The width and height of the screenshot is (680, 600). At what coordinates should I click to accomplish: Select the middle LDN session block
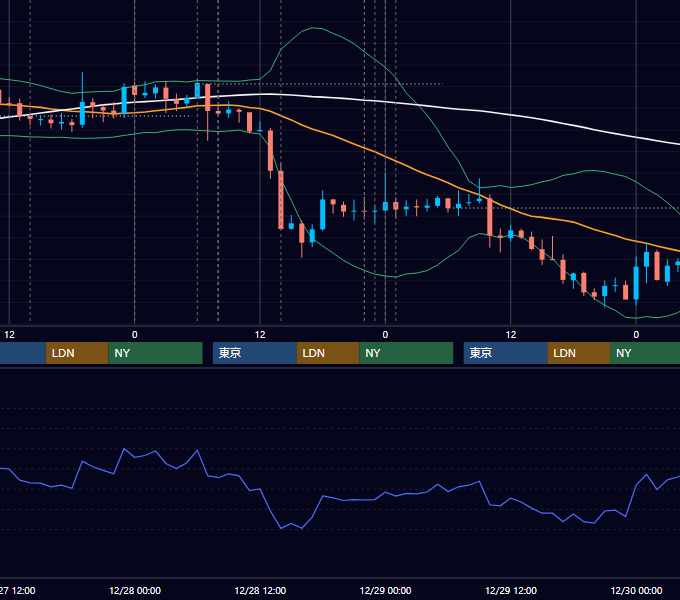(328, 353)
